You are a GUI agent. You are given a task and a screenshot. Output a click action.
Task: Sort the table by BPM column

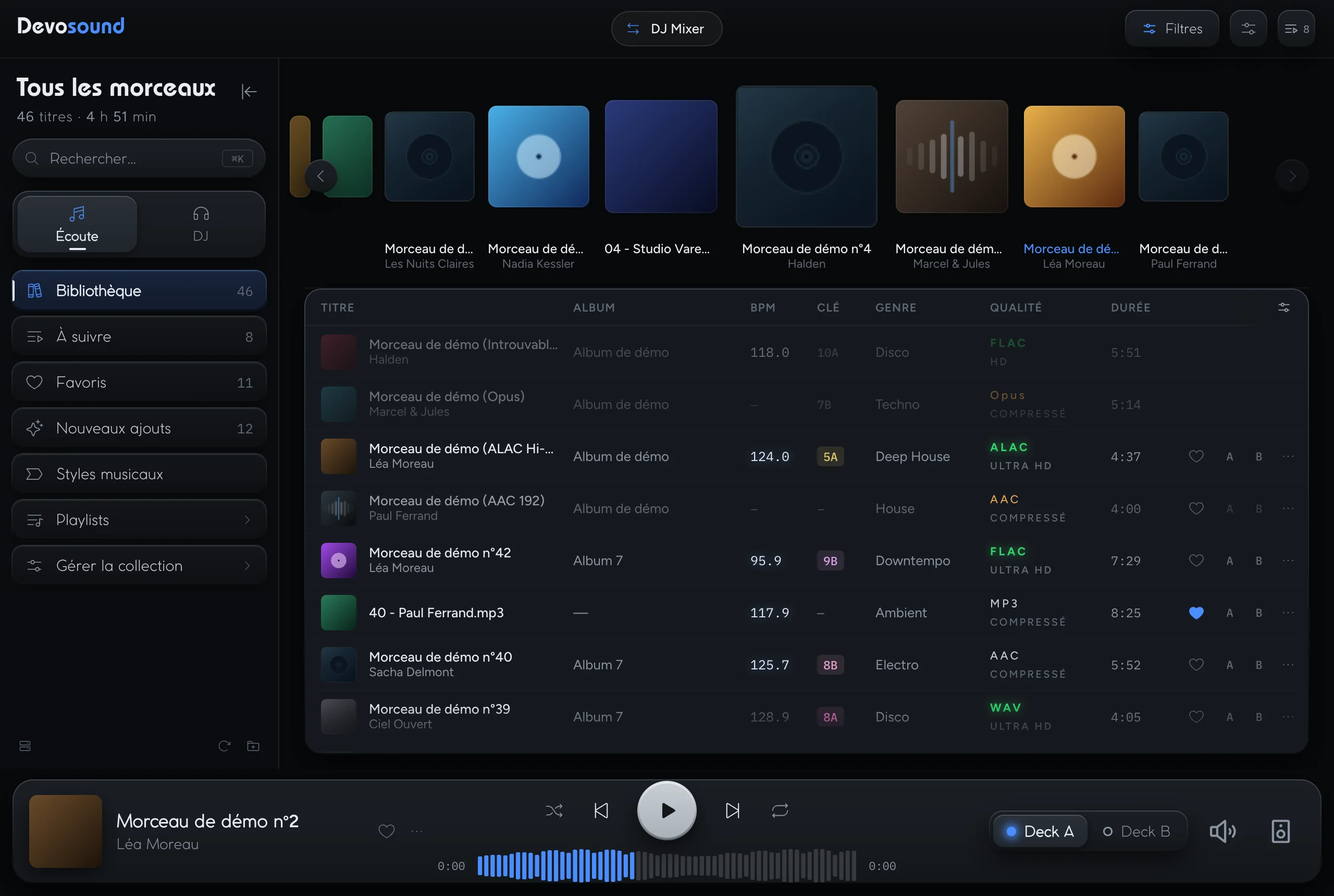(762, 307)
